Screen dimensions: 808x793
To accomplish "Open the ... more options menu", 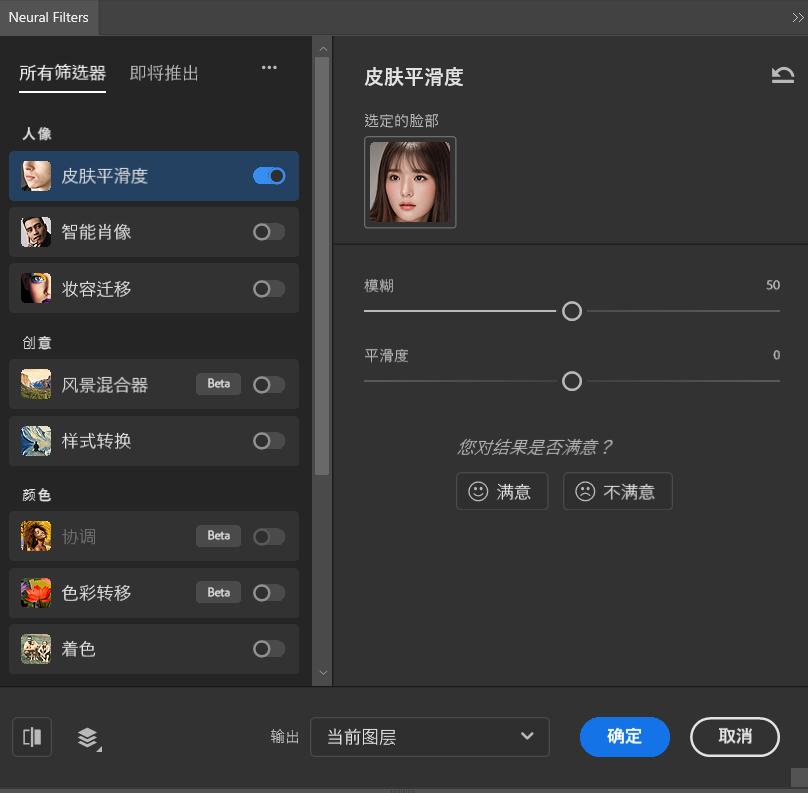I will 268,67.
